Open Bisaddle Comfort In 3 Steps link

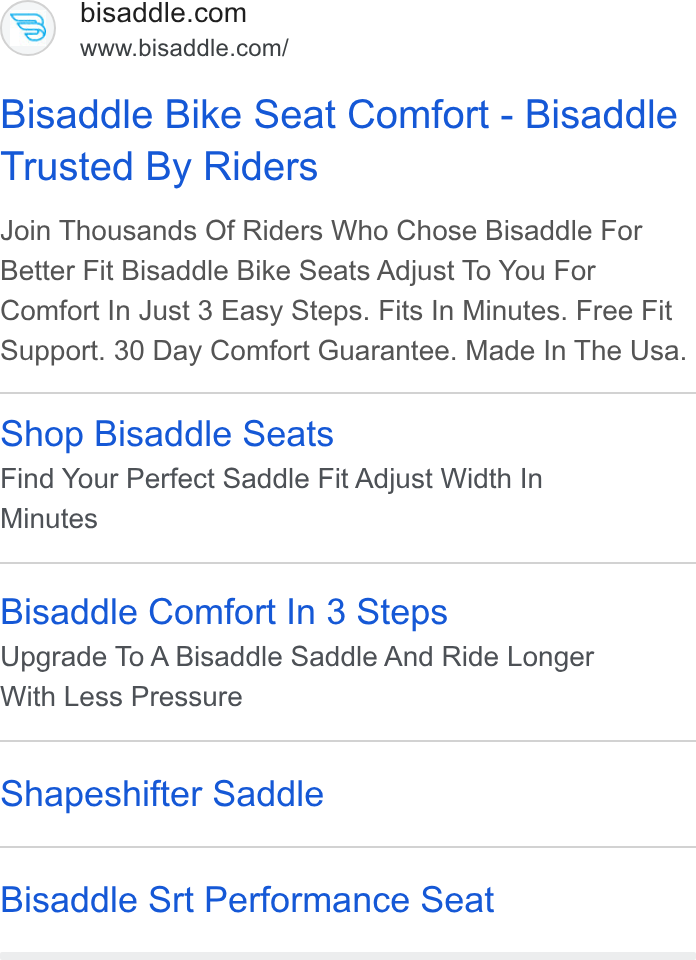click(224, 612)
